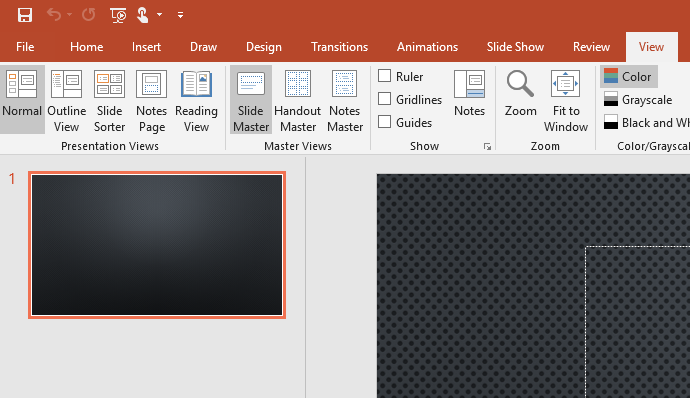The image size is (690, 398).
Task: Select Color display mode
Action: pos(629,77)
